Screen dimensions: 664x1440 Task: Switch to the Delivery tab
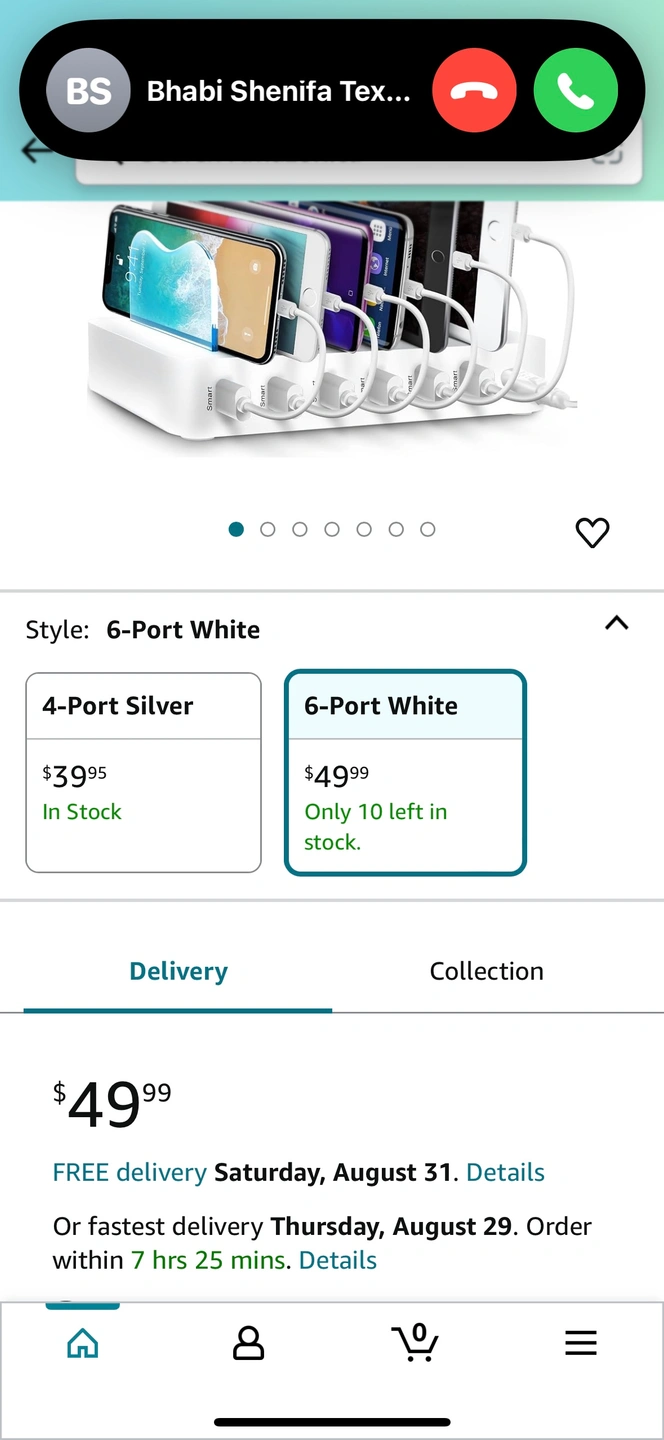click(x=178, y=971)
